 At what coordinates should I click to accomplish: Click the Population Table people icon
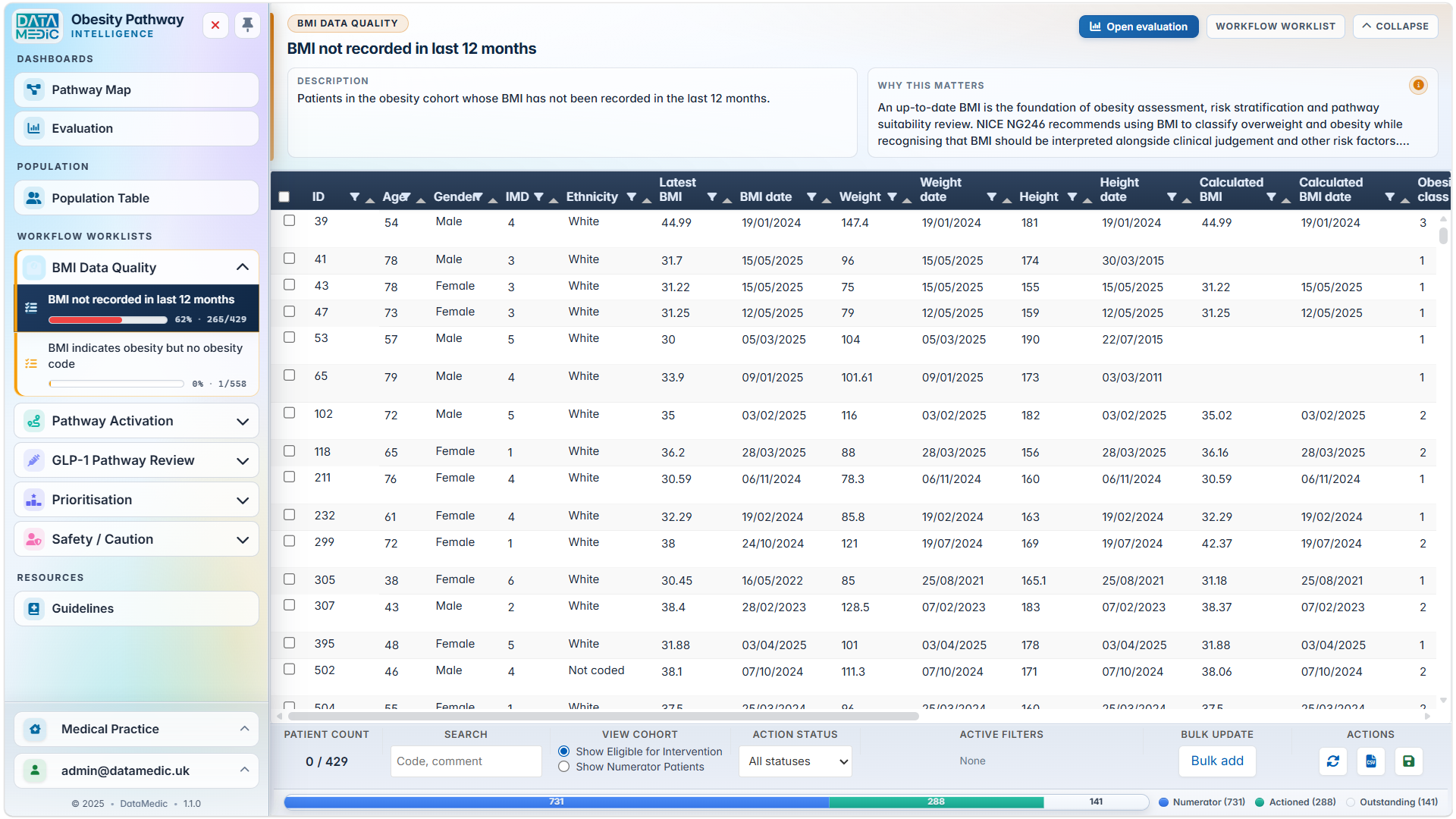tap(34, 198)
